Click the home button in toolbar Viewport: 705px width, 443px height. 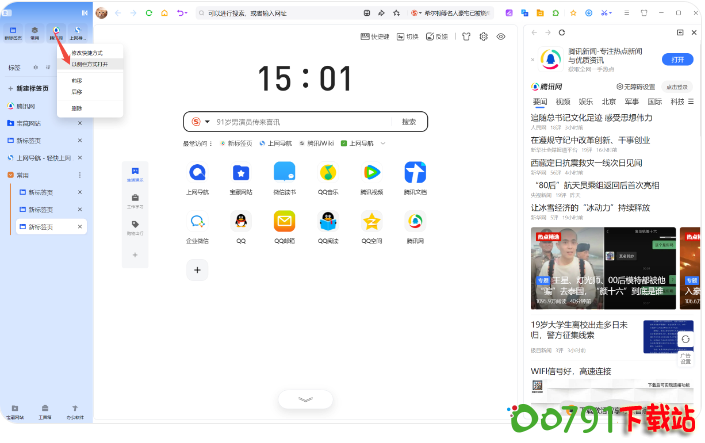coord(165,13)
